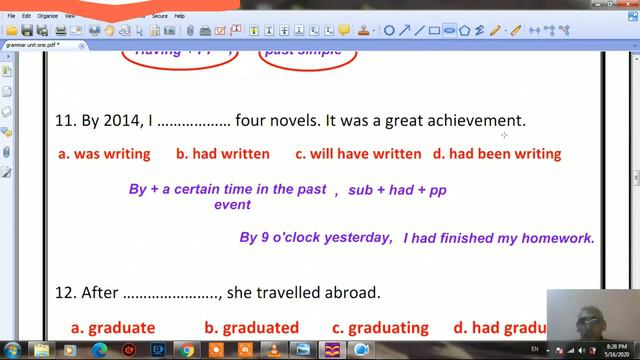
Task: Expand the left navigation panel arrow
Action: [8, 56]
